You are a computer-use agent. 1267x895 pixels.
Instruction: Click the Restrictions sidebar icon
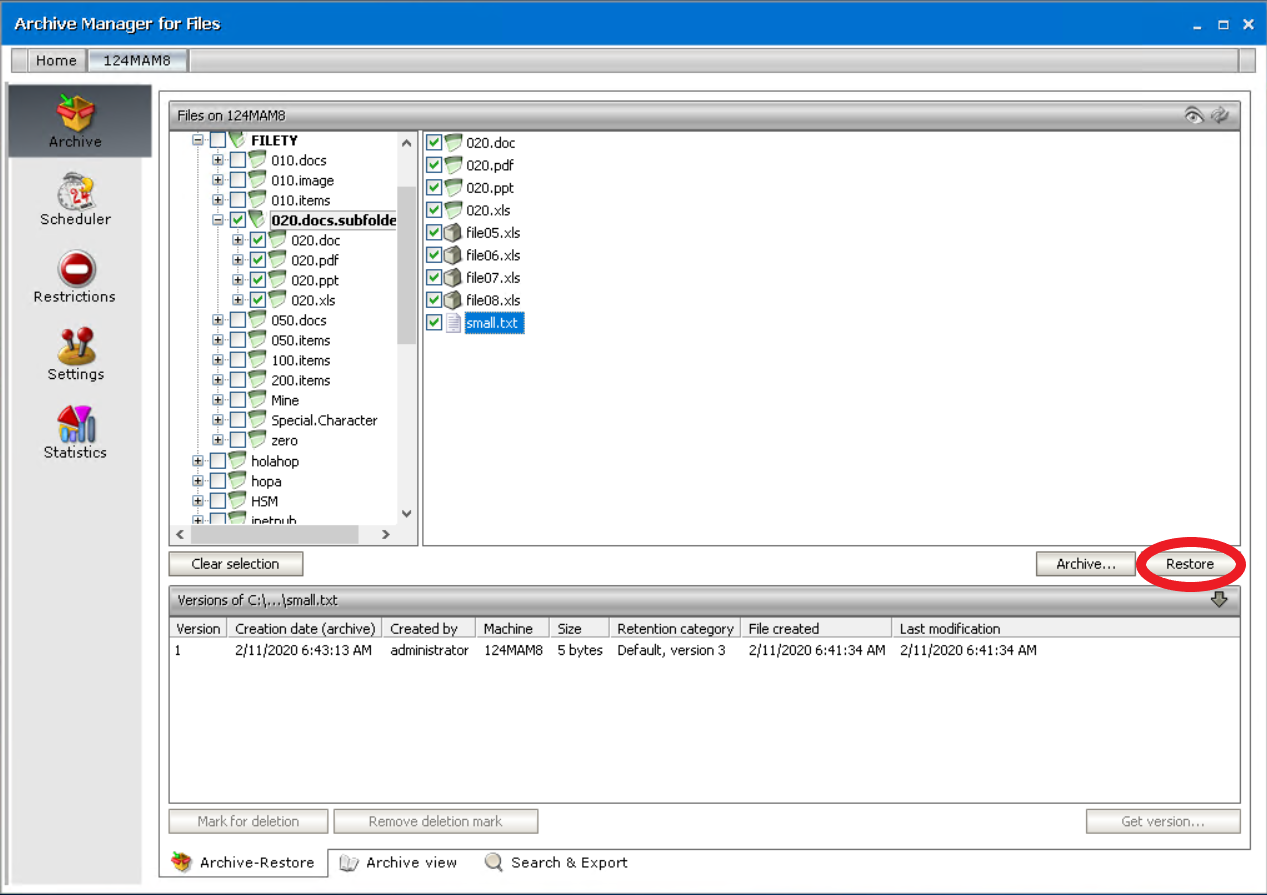75,277
